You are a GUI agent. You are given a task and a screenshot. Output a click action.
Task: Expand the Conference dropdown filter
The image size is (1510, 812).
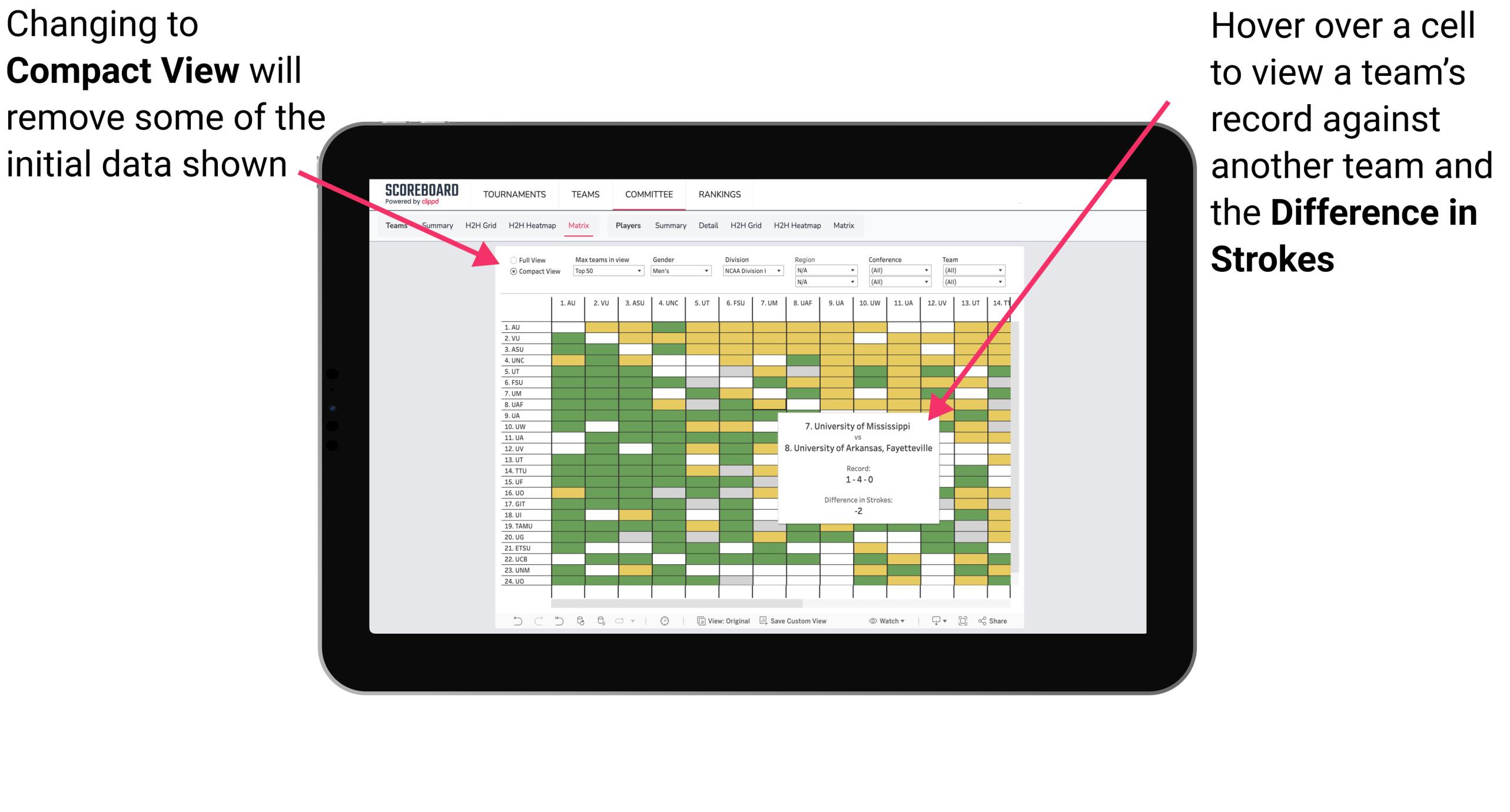[921, 271]
